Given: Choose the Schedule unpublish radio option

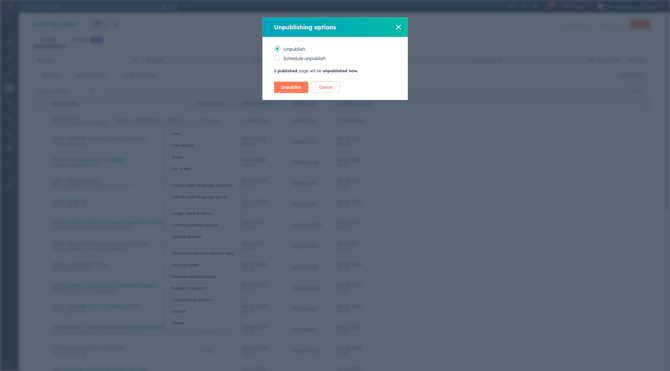Looking at the screenshot, I should pyautogui.click(x=277, y=58).
